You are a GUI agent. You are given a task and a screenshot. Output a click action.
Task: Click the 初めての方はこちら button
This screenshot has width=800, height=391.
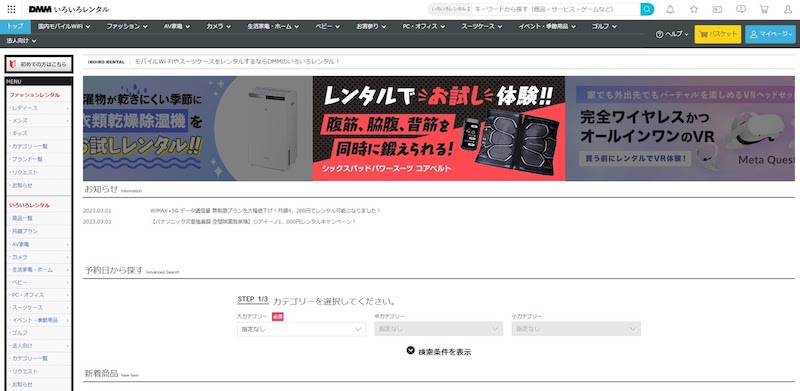[x=39, y=64]
